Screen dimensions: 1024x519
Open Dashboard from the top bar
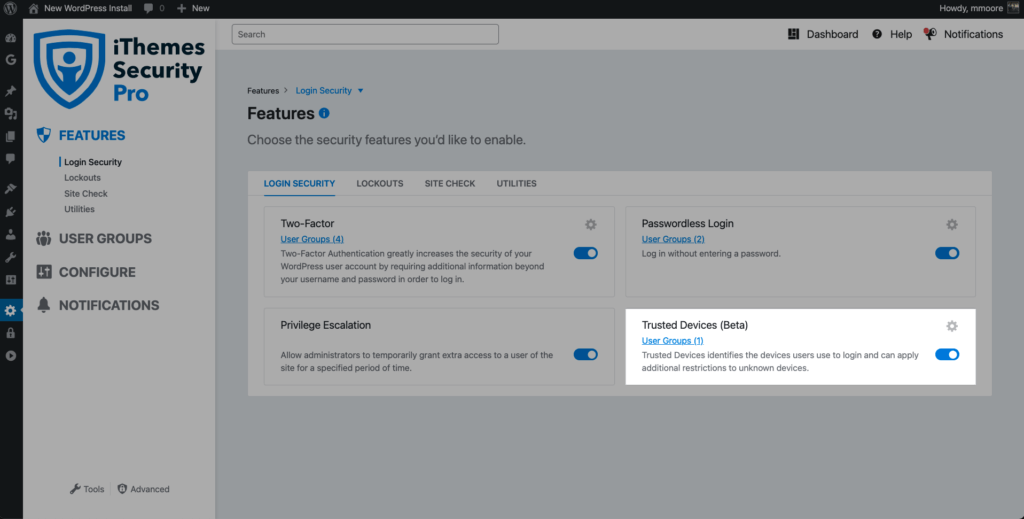pyautogui.click(x=823, y=34)
